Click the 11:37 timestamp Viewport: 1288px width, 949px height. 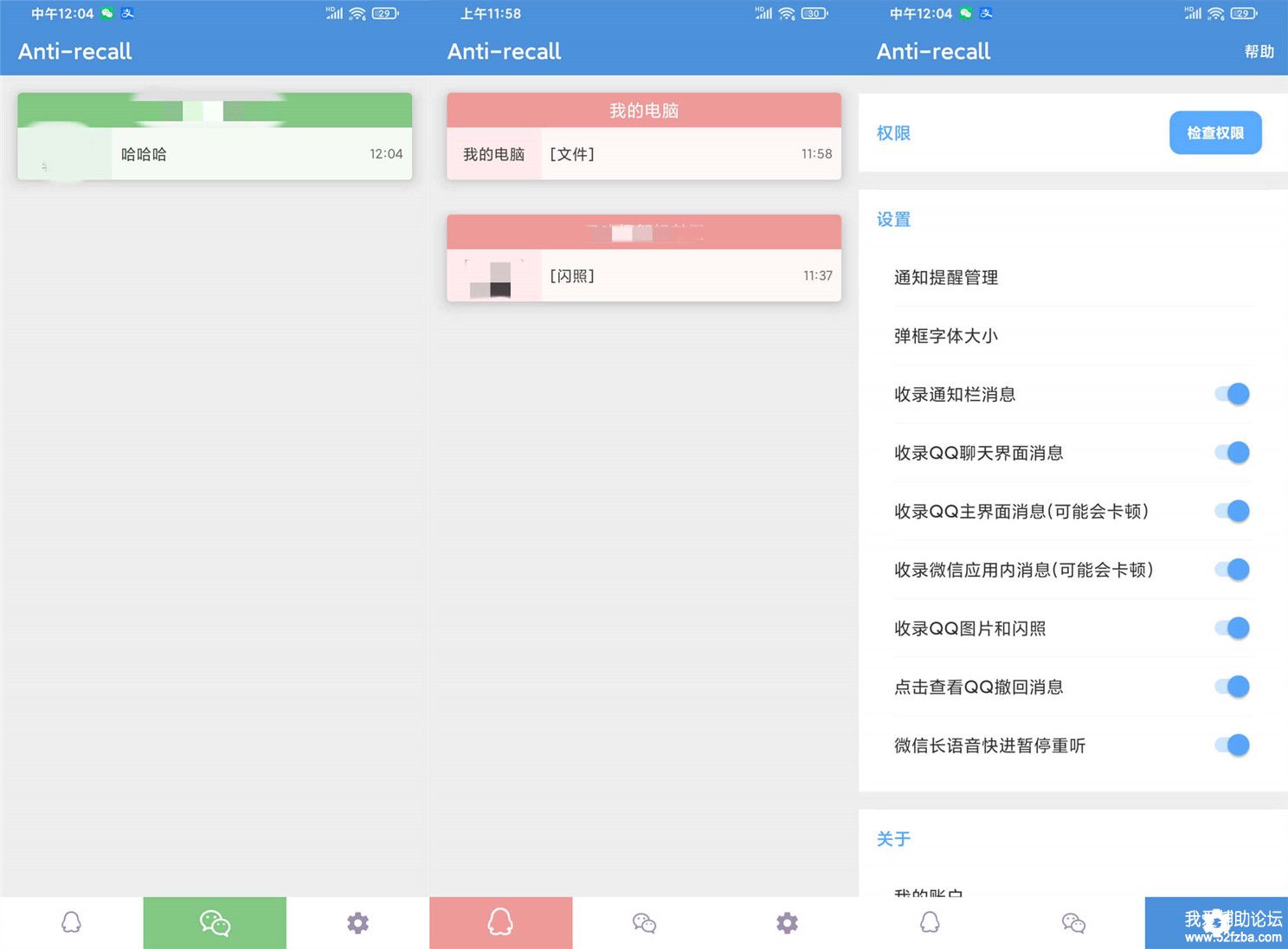(817, 275)
